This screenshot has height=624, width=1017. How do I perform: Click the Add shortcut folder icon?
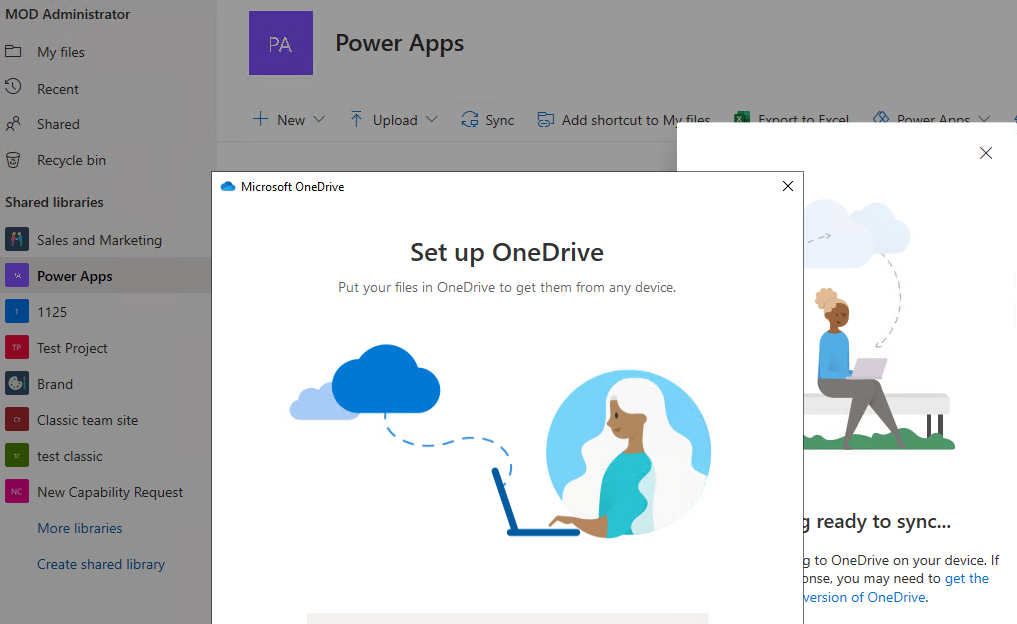pyautogui.click(x=545, y=119)
